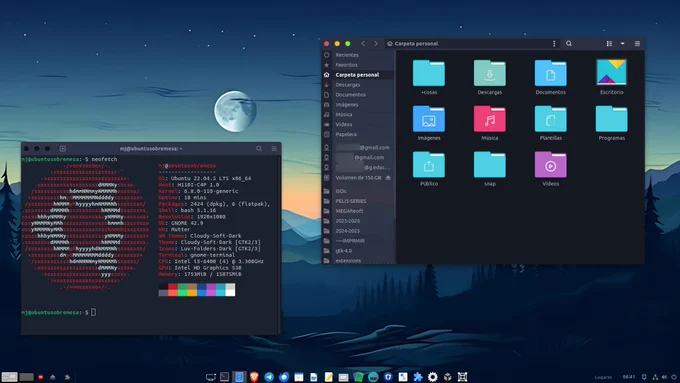Open the file manager hamburger menu

[x=637, y=43]
